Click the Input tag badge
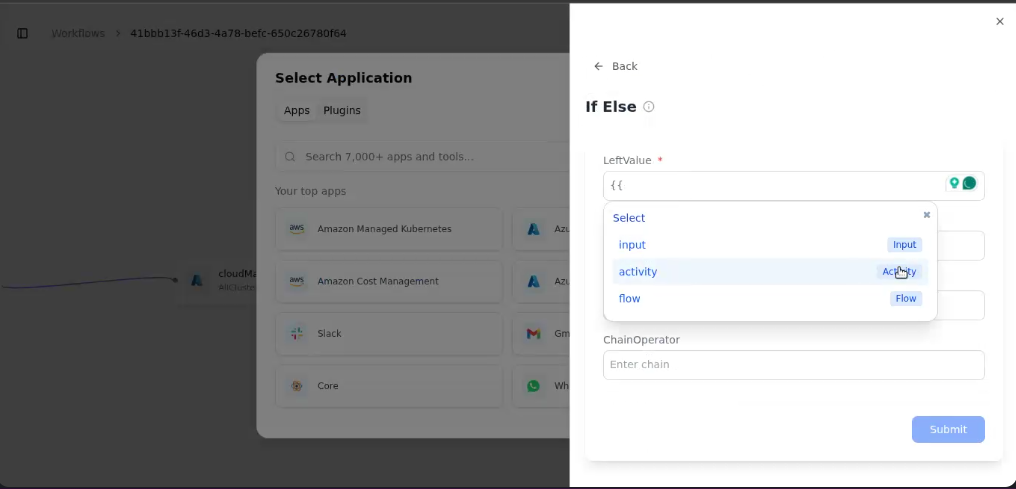This screenshot has width=1016, height=489. 905,245
